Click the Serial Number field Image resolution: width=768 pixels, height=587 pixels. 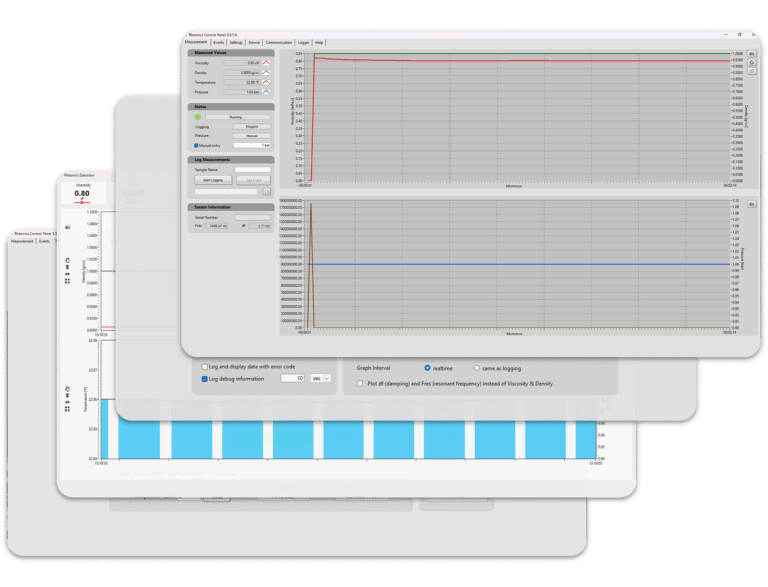click(252, 217)
